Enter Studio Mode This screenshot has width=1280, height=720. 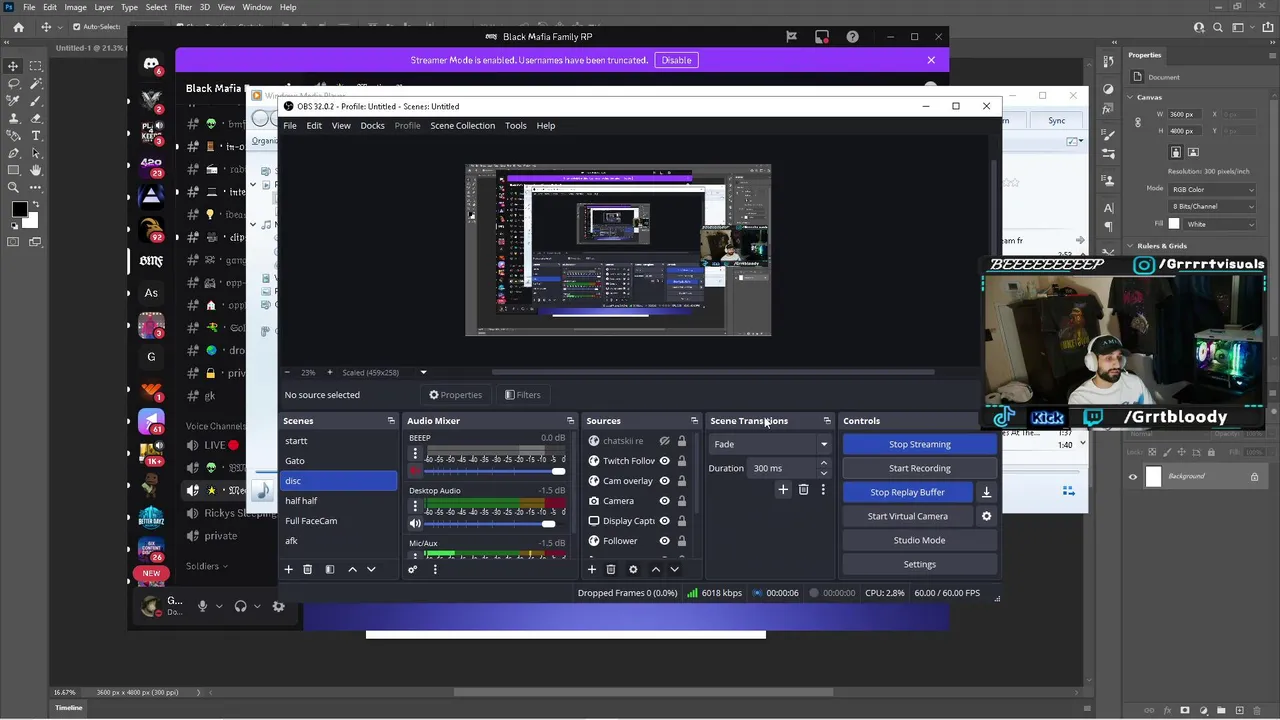(919, 540)
